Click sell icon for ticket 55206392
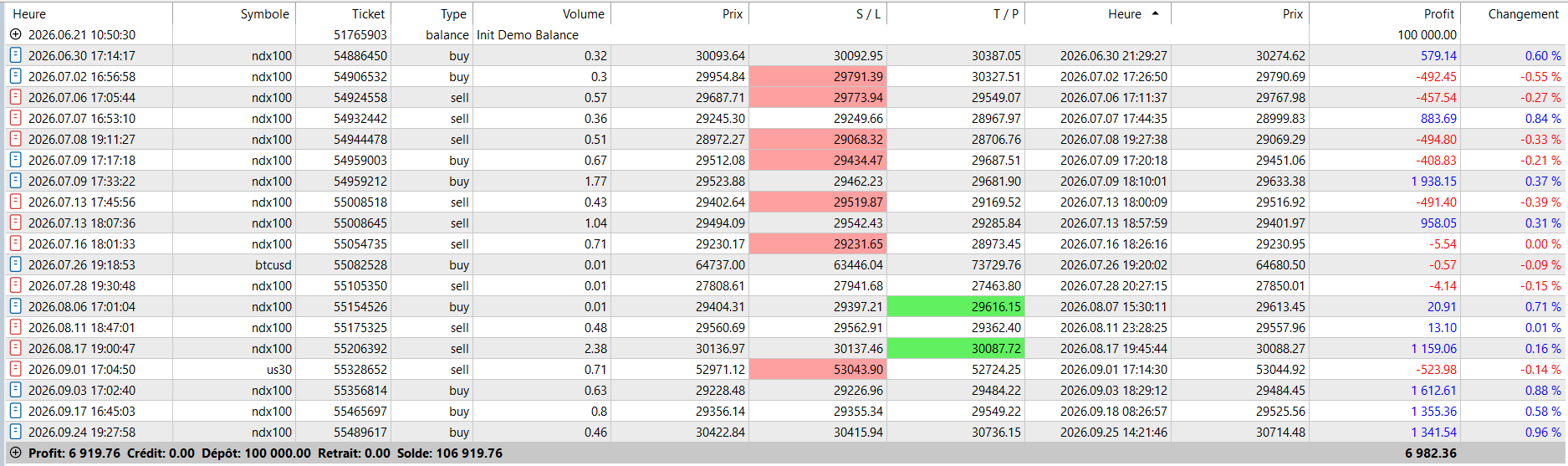The height and width of the screenshot is (466, 1568). pos(15,348)
